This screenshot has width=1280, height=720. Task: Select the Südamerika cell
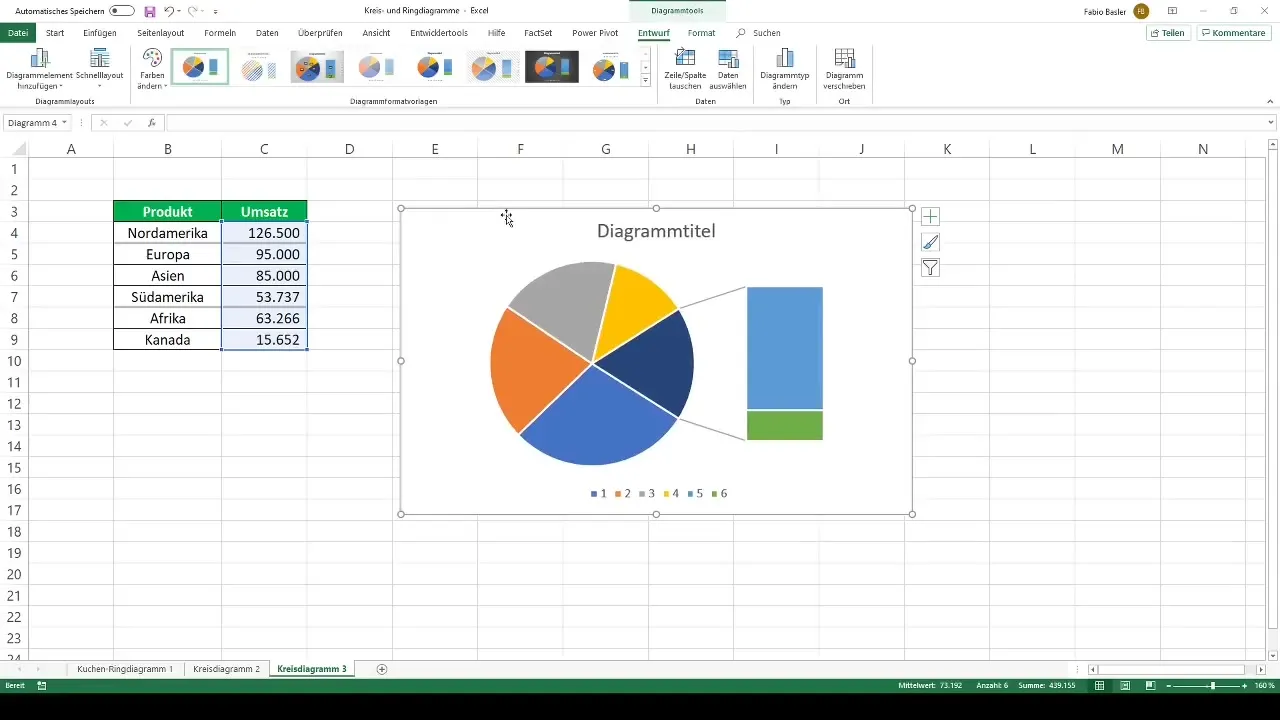coord(168,297)
